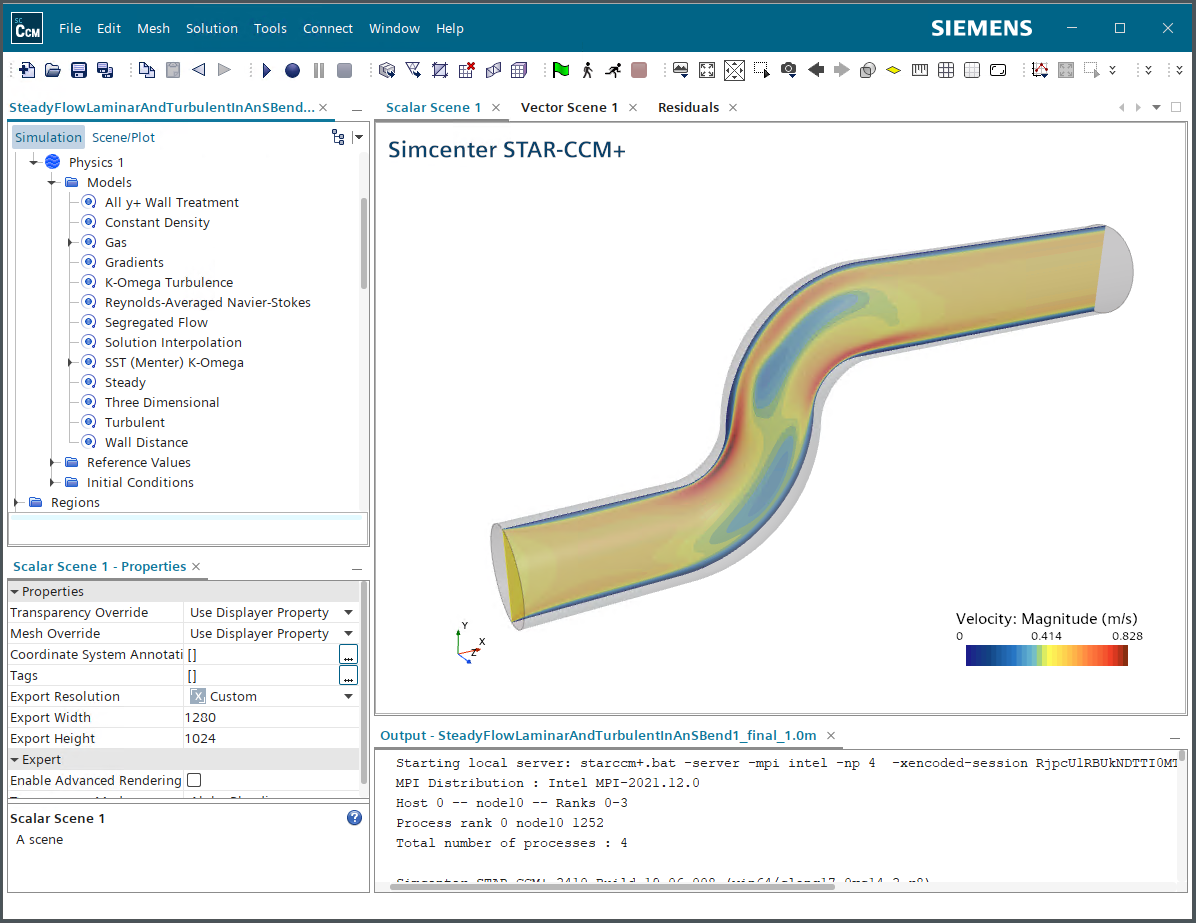Toggle the Enable Advanced Rendering checkbox
The width and height of the screenshot is (1196, 923).
click(x=194, y=780)
